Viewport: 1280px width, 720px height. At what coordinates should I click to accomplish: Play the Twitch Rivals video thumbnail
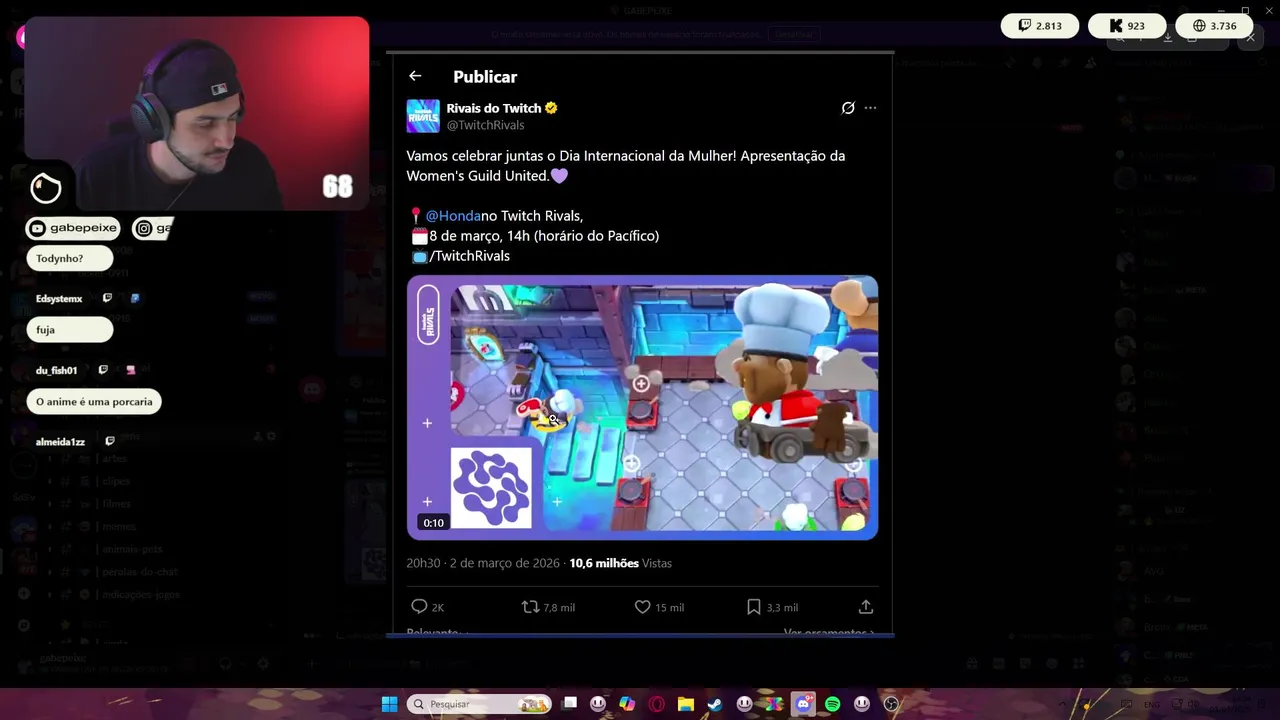point(642,408)
